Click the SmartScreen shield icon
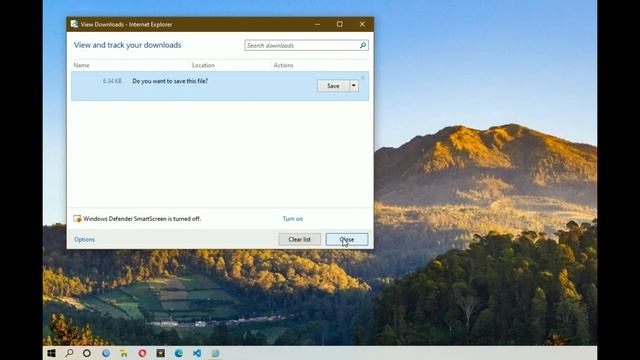Image resolution: width=640 pixels, height=360 pixels. click(x=77, y=219)
